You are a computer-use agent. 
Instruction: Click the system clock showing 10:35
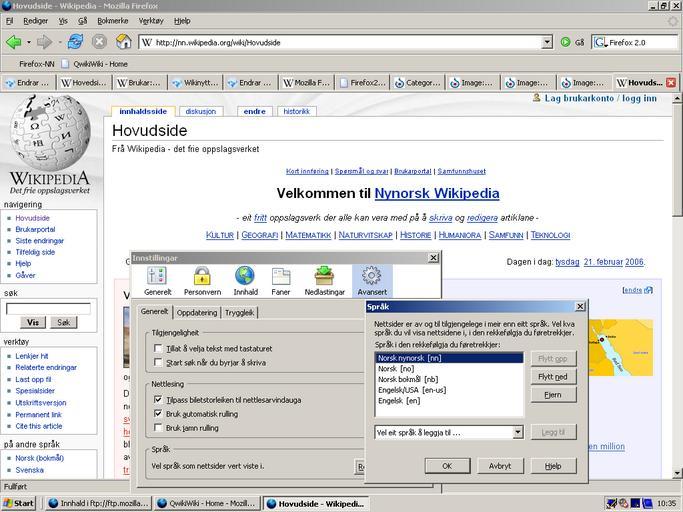pyautogui.click(x=666, y=504)
